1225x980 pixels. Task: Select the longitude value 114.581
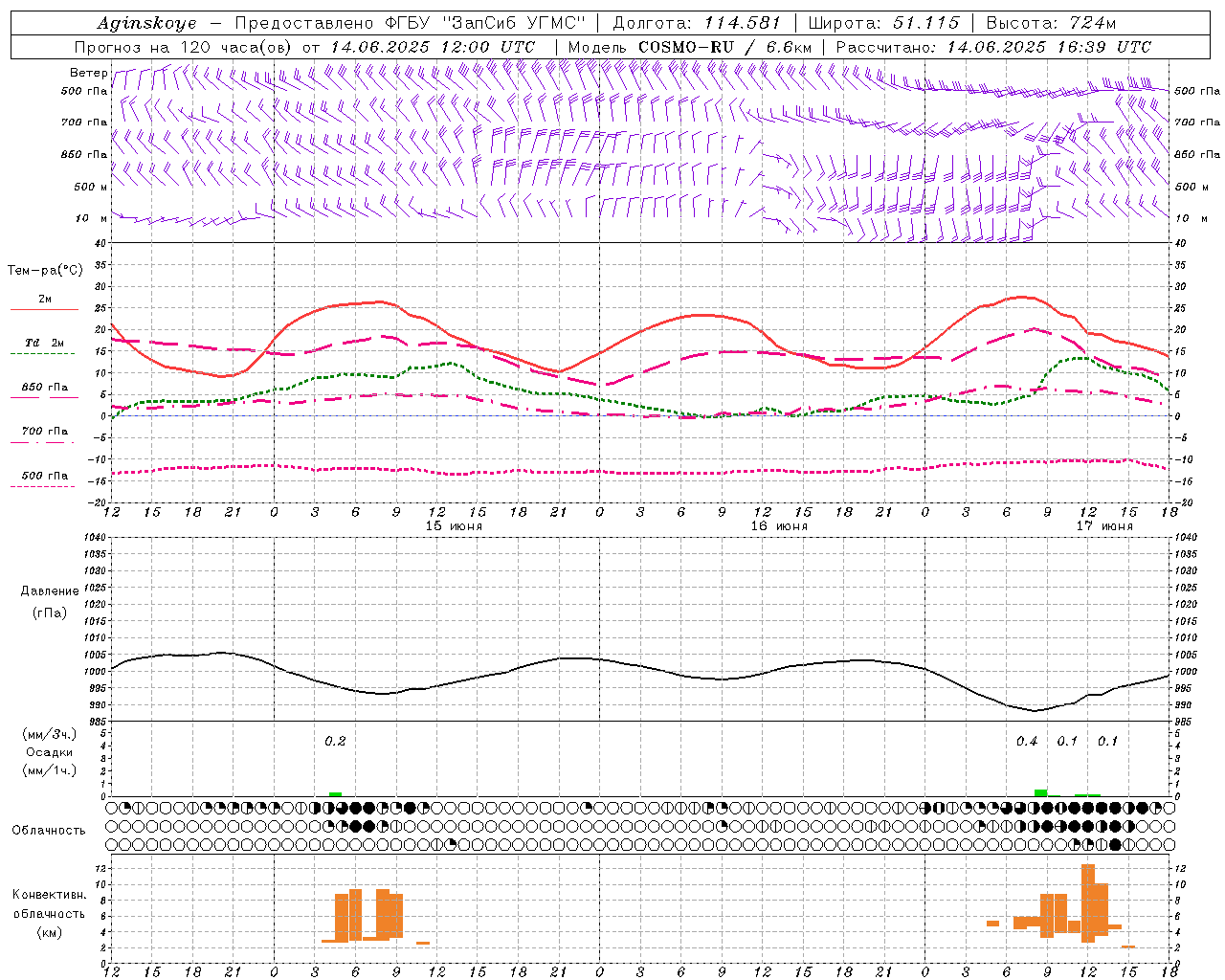tap(742, 23)
